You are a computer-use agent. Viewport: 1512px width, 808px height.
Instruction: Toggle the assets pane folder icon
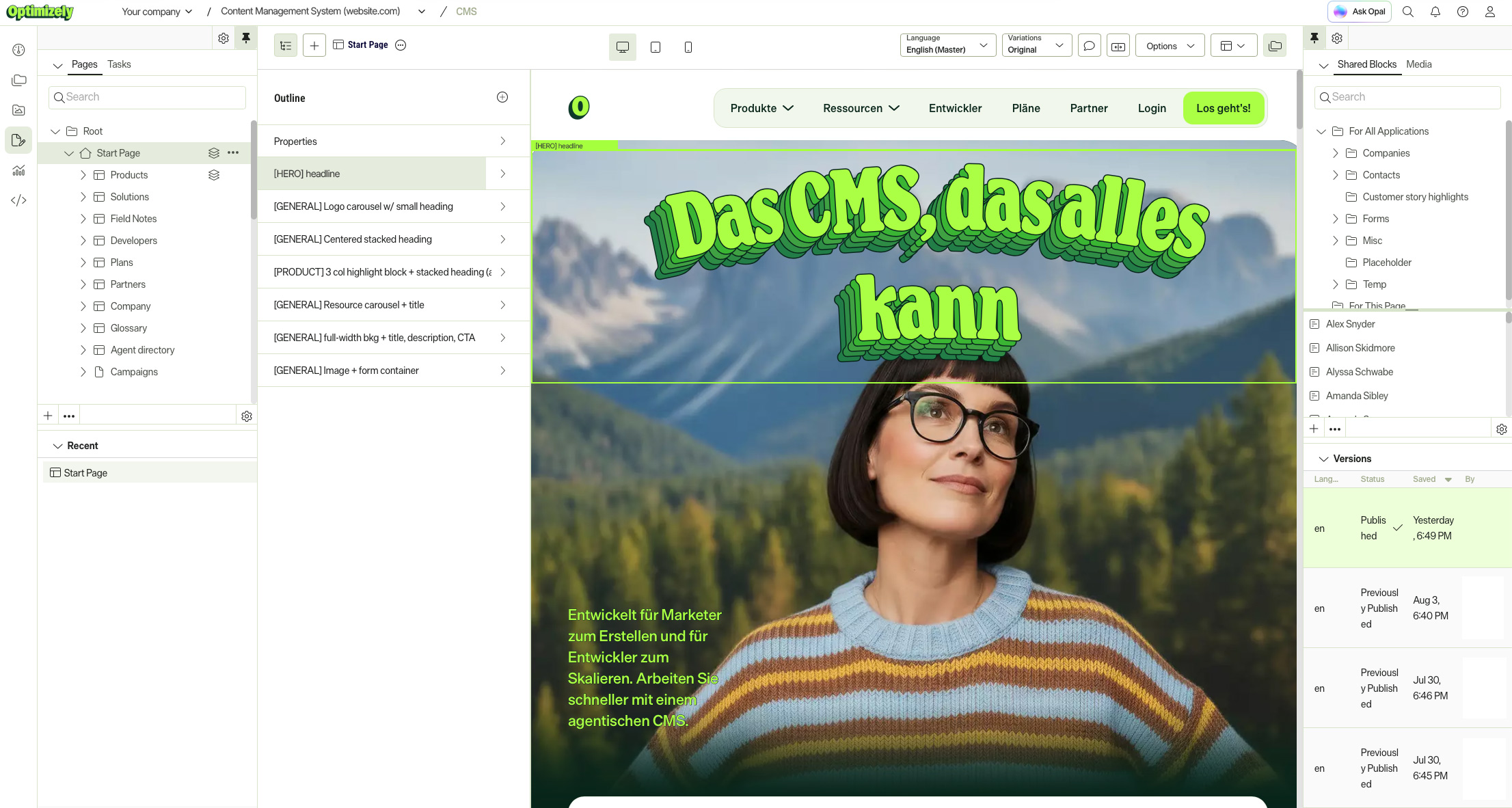1275,46
